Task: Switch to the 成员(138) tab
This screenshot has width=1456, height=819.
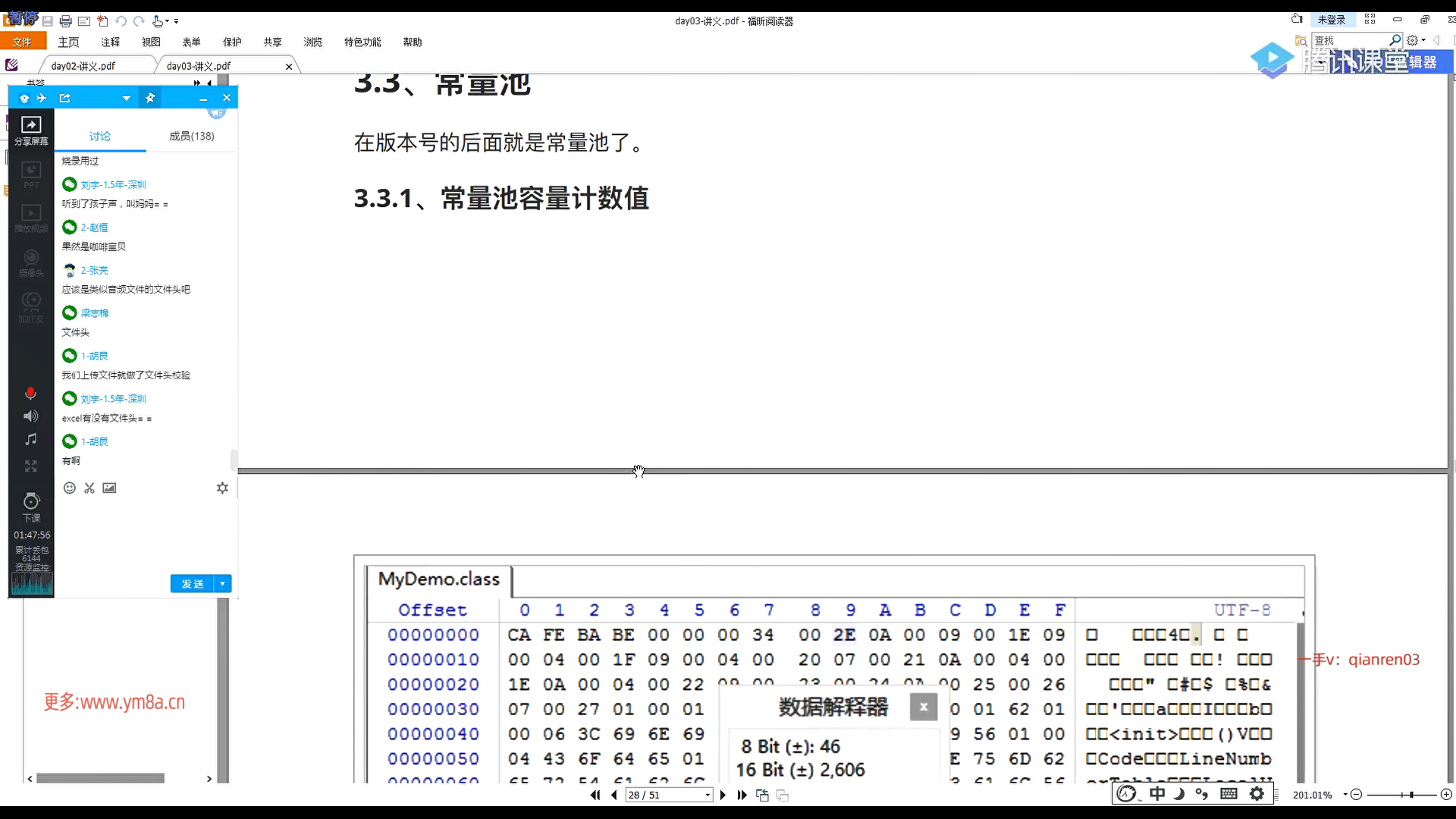Action: coord(191,136)
